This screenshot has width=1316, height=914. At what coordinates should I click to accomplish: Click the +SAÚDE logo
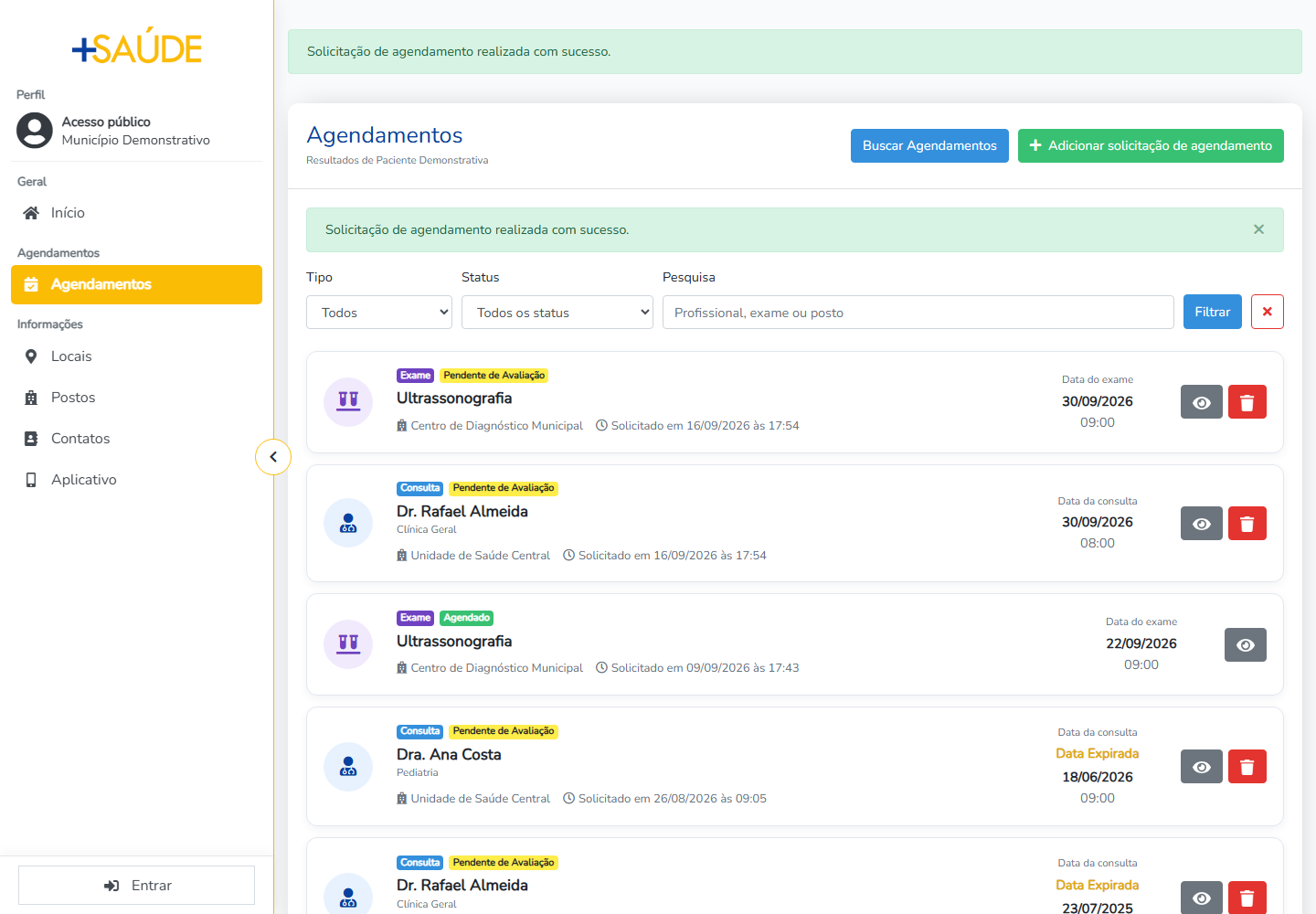pyautogui.click(x=137, y=47)
